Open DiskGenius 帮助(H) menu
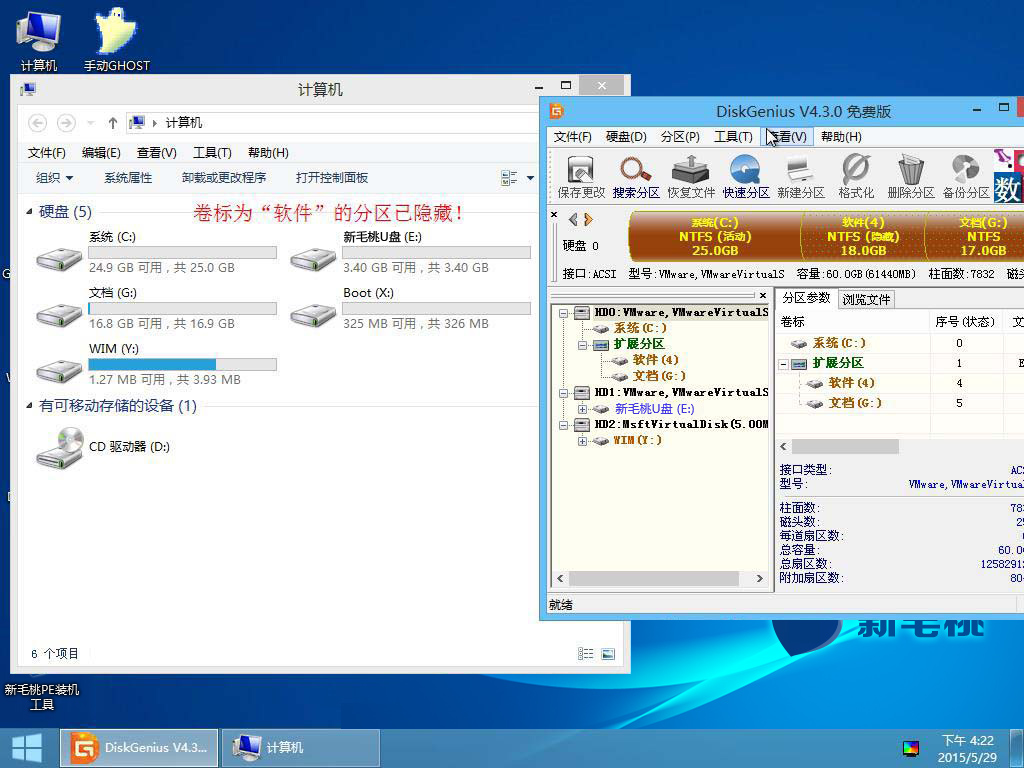The width and height of the screenshot is (1024, 768). click(x=841, y=136)
